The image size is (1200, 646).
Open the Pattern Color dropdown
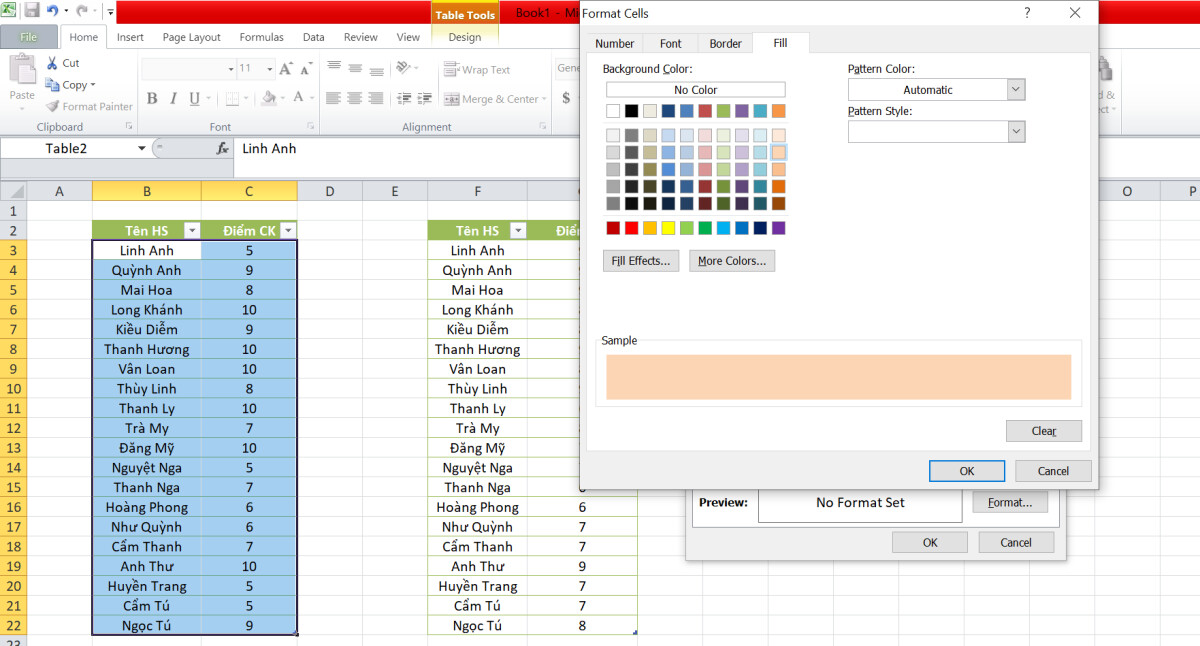[1015, 89]
